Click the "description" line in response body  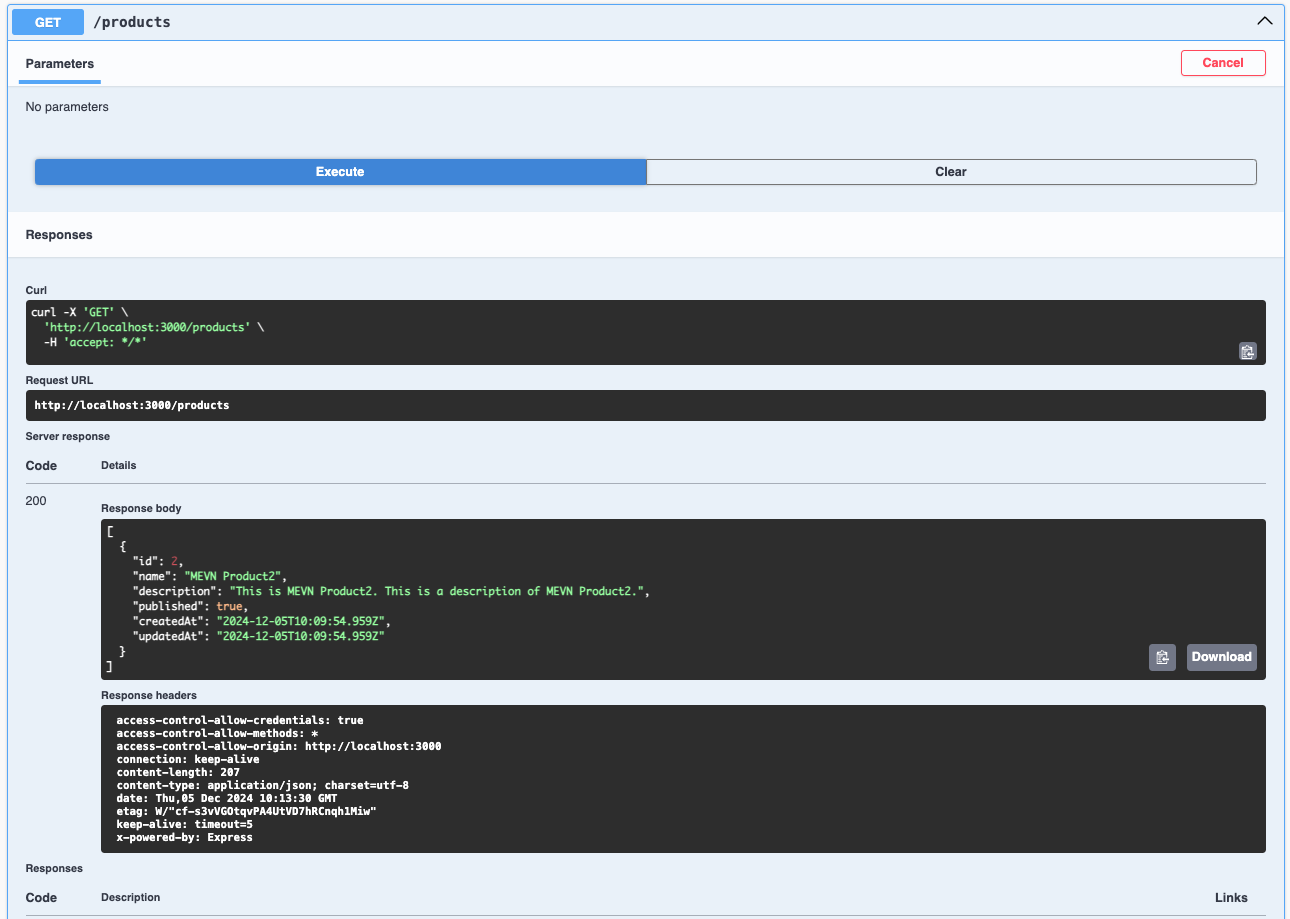[x=391, y=591]
